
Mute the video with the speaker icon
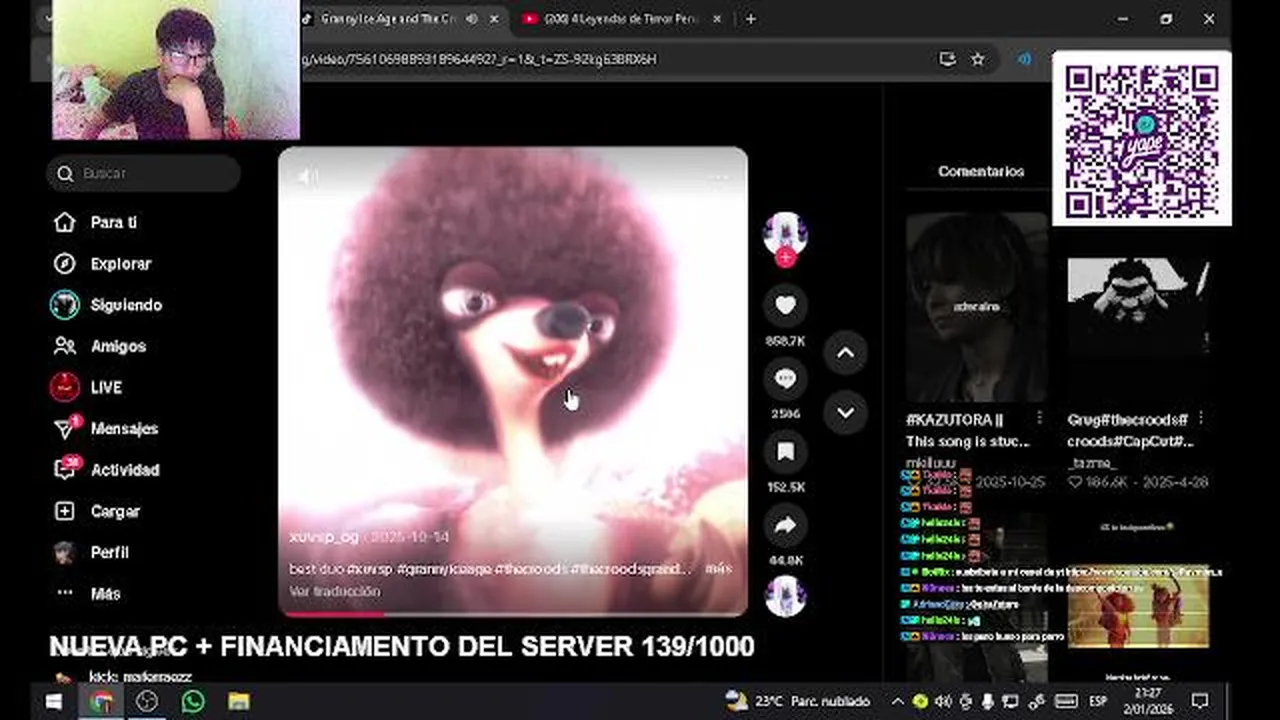click(307, 177)
